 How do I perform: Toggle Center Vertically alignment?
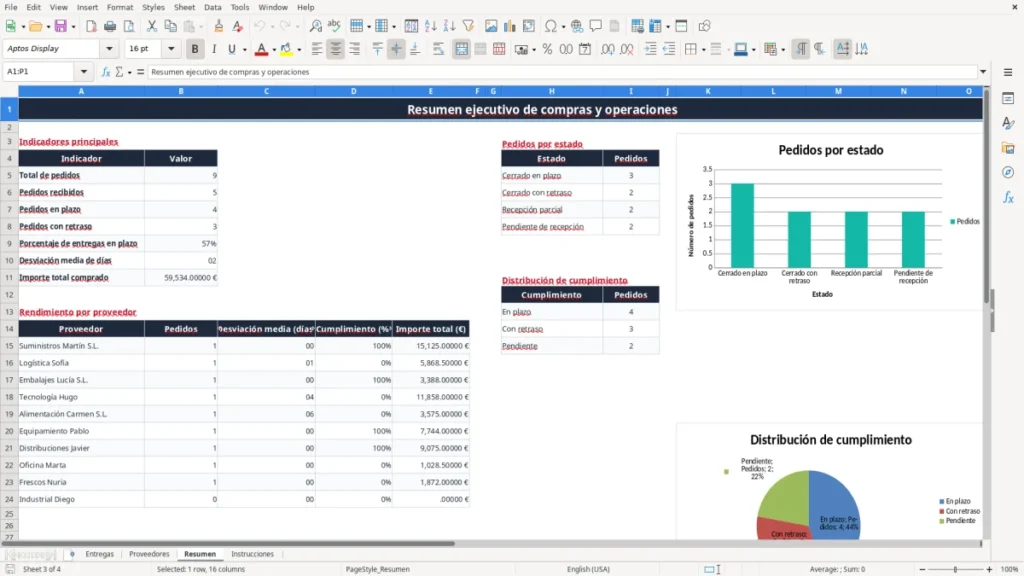(x=396, y=49)
